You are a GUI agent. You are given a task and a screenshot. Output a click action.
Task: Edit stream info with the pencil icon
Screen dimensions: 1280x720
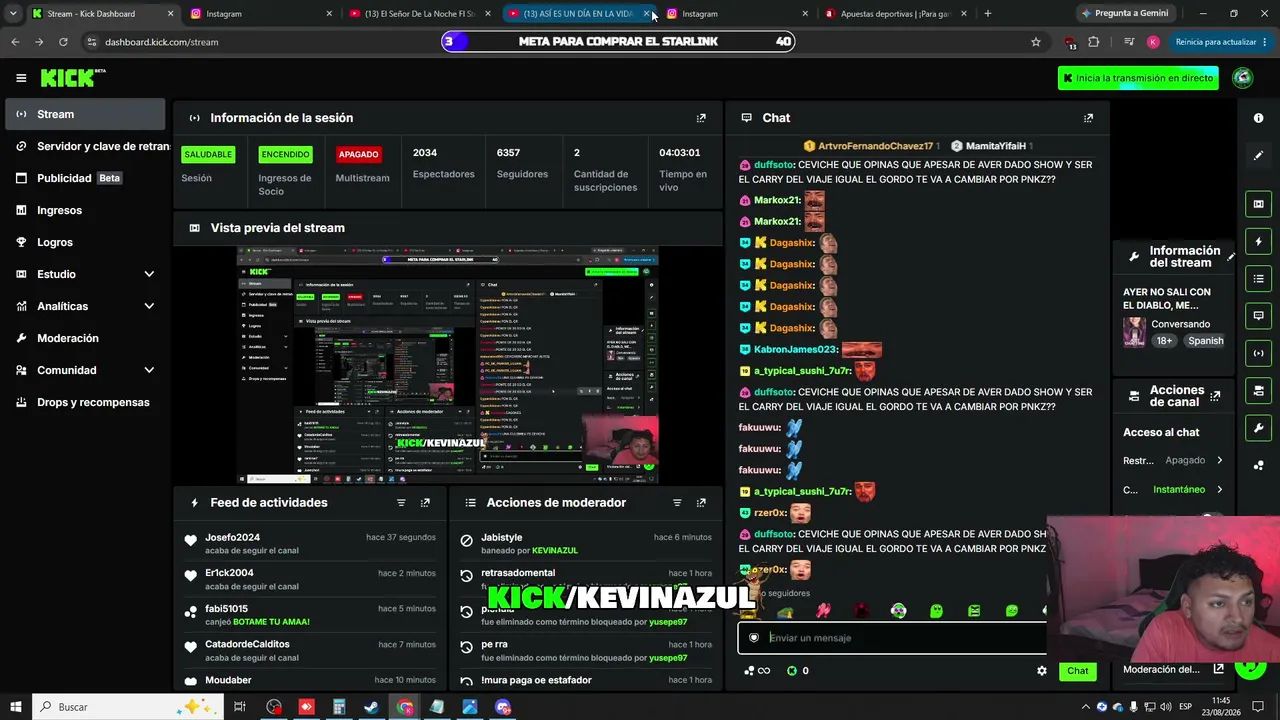[1231, 257]
